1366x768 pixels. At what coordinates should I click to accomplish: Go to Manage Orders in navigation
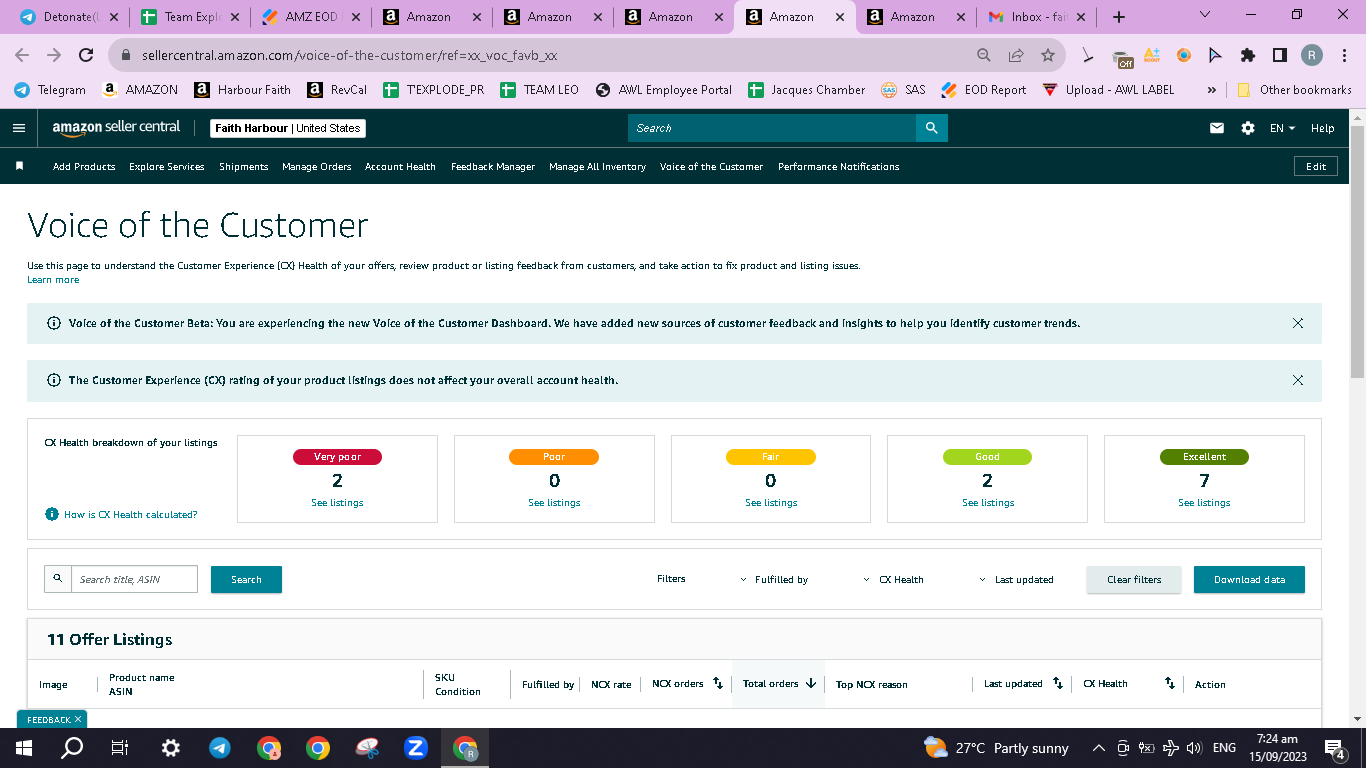317,166
